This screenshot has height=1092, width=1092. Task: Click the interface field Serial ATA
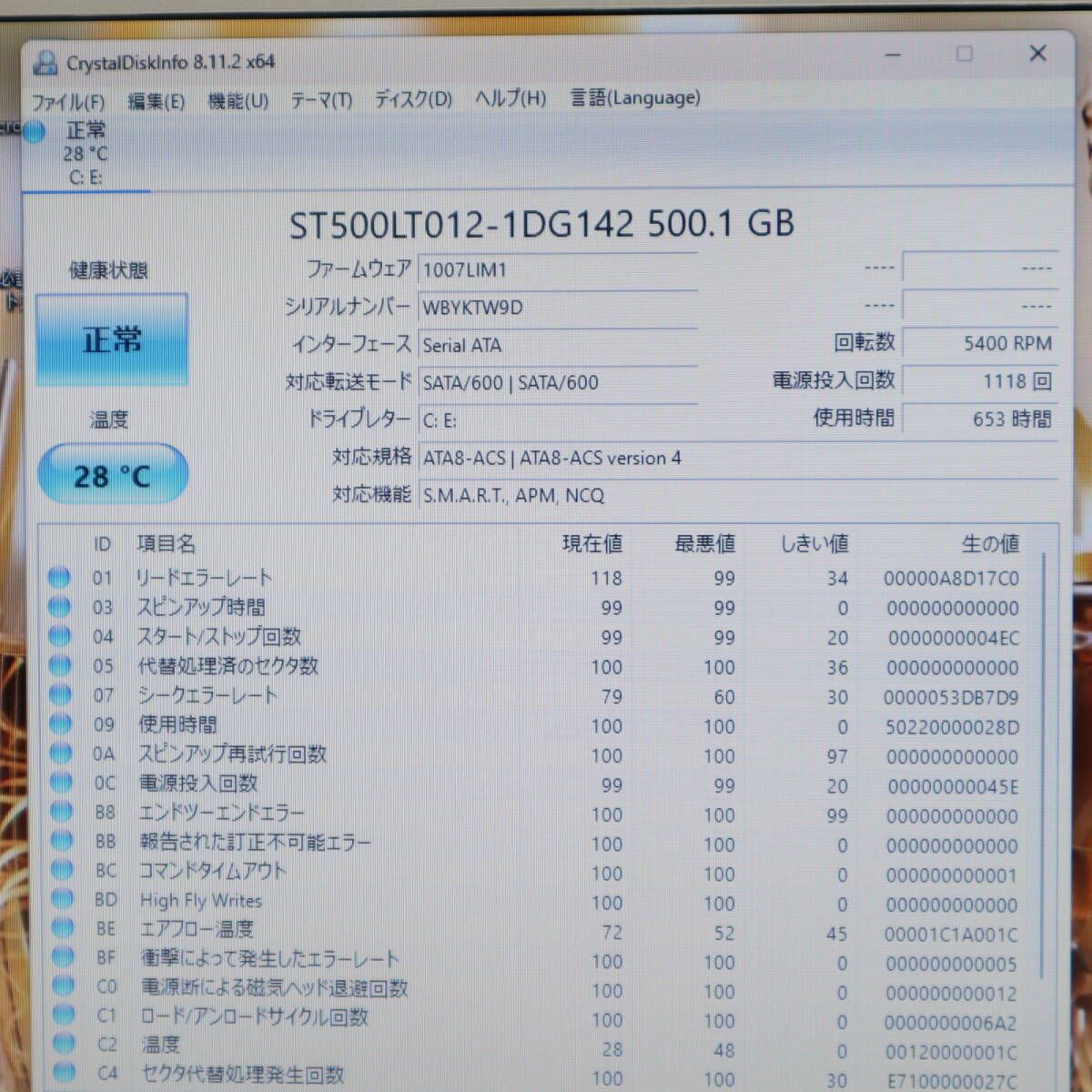pos(558,345)
